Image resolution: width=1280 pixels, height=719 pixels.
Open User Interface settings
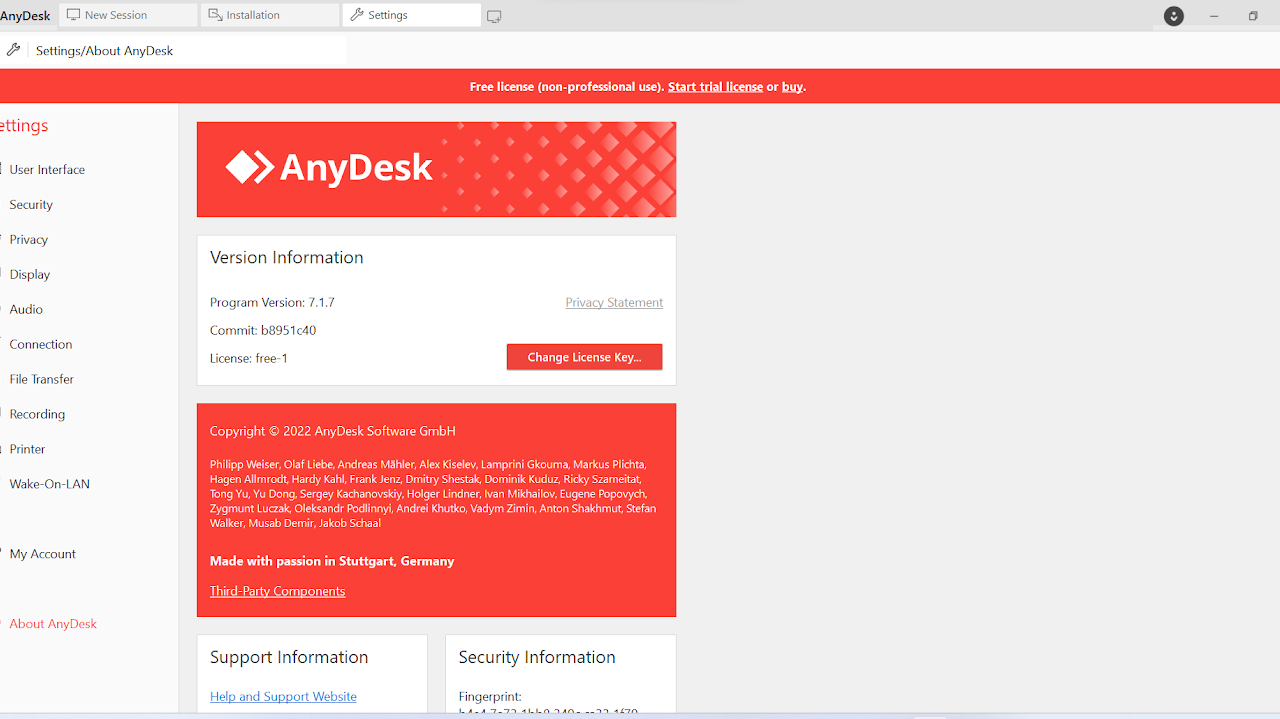coord(47,170)
